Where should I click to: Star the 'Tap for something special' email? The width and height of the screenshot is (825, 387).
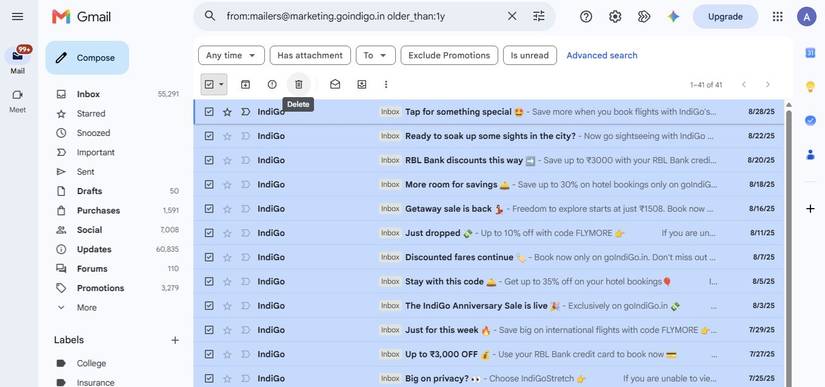(227, 112)
